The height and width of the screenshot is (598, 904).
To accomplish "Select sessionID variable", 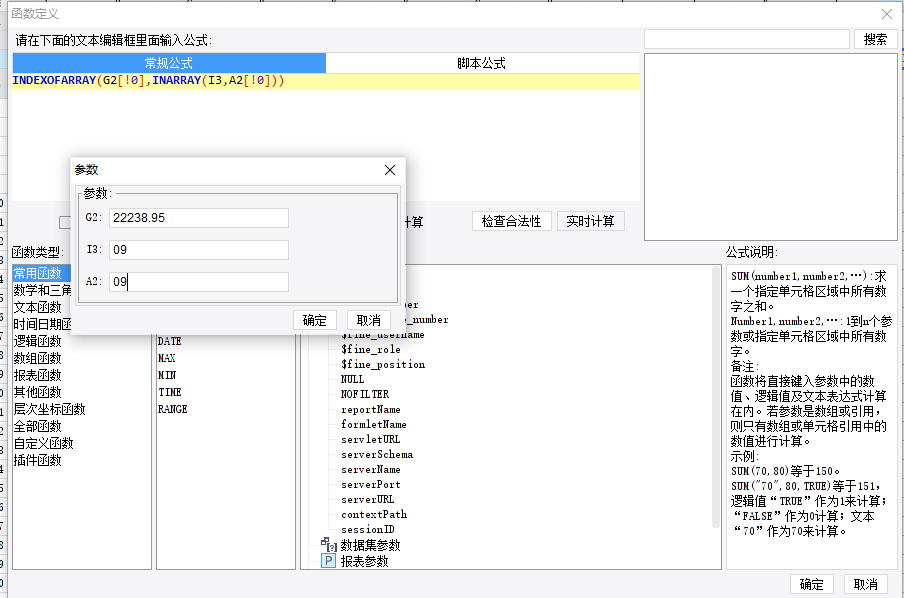I will click(368, 529).
